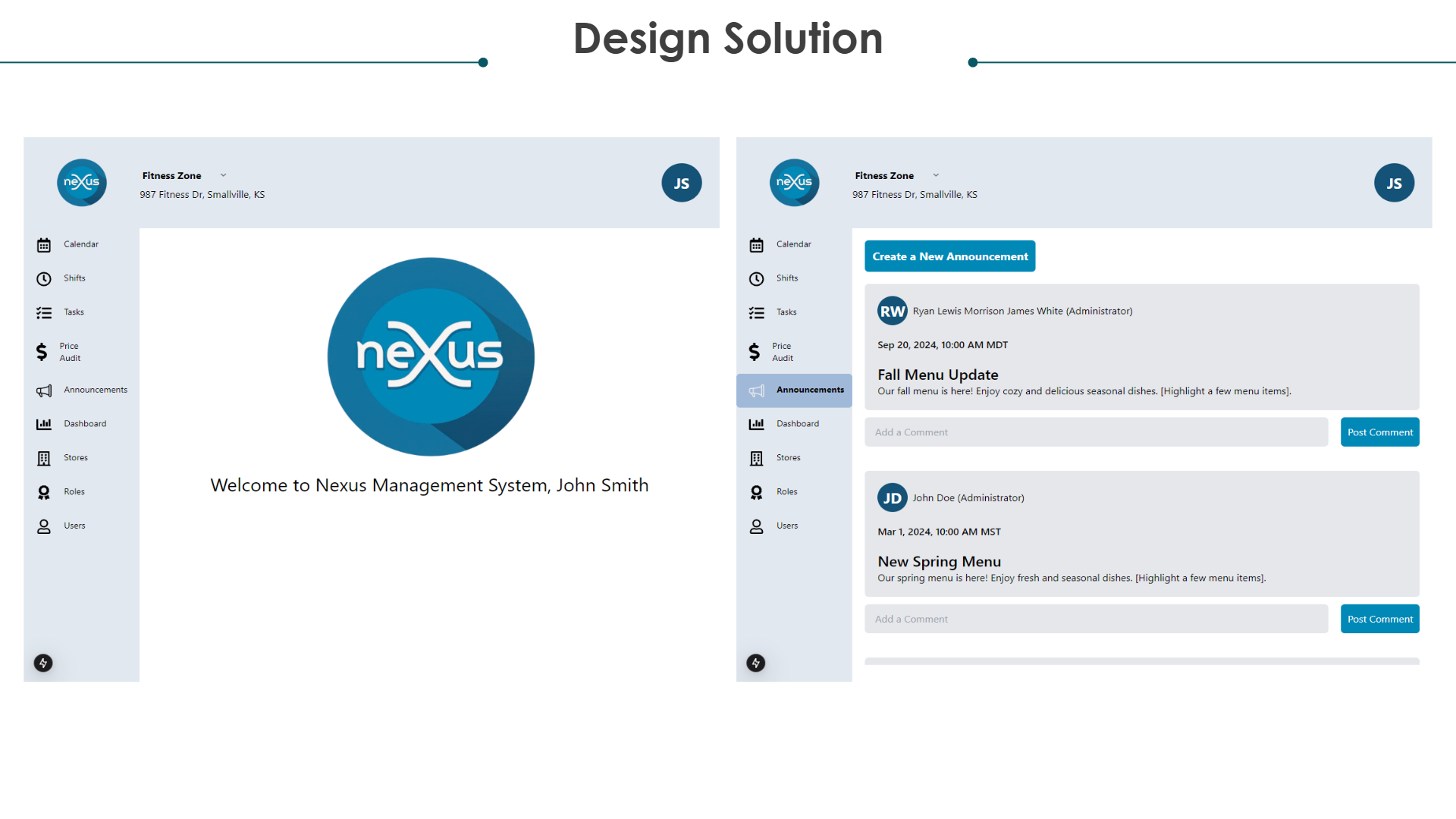Click the Calendar icon in left screenshot sidebar
This screenshot has height=819, width=1456.
tap(44, 245)
